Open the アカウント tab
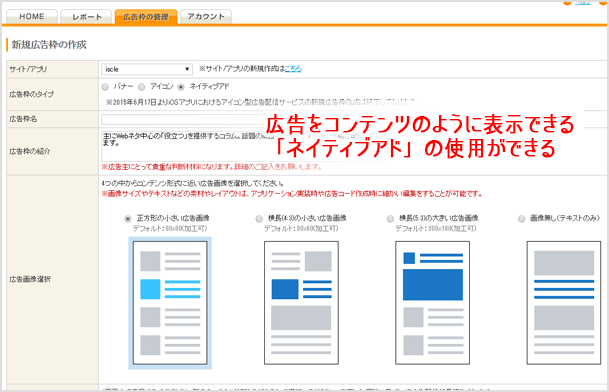The height and width of the screenshot is (392, 609). [x=206, y=17]
